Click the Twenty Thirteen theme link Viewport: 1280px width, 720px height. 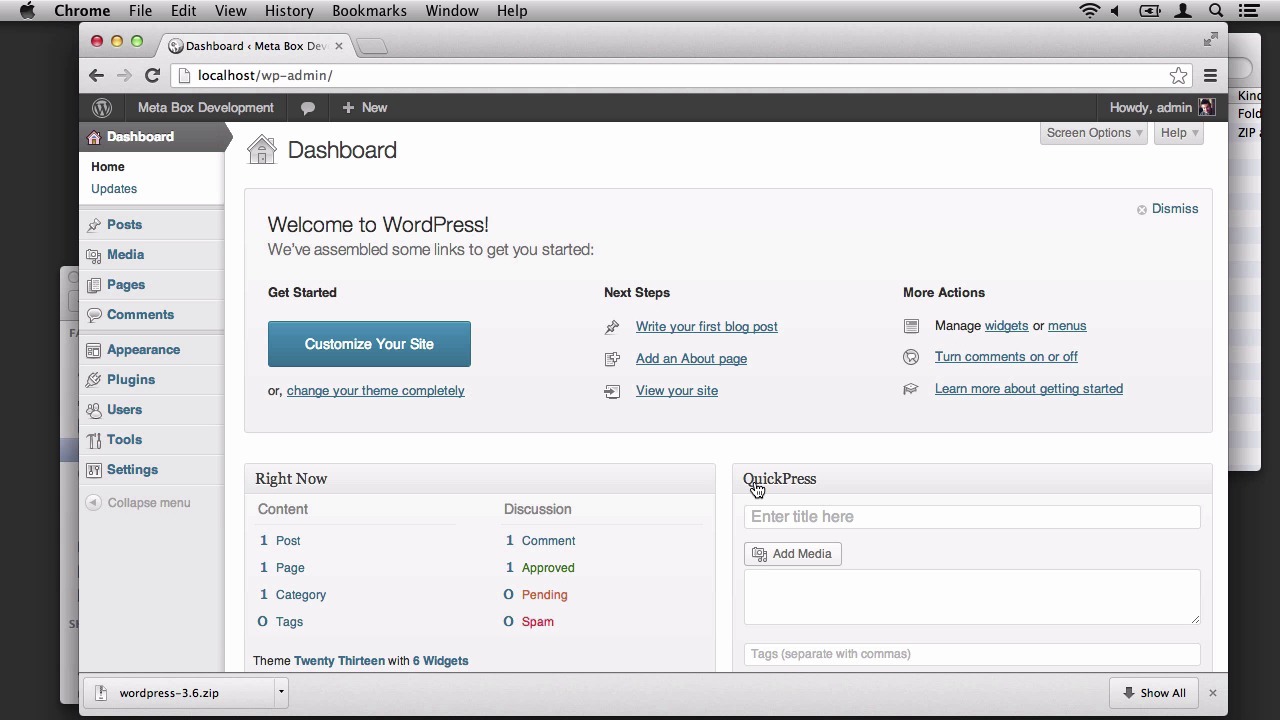coord(339,661)
